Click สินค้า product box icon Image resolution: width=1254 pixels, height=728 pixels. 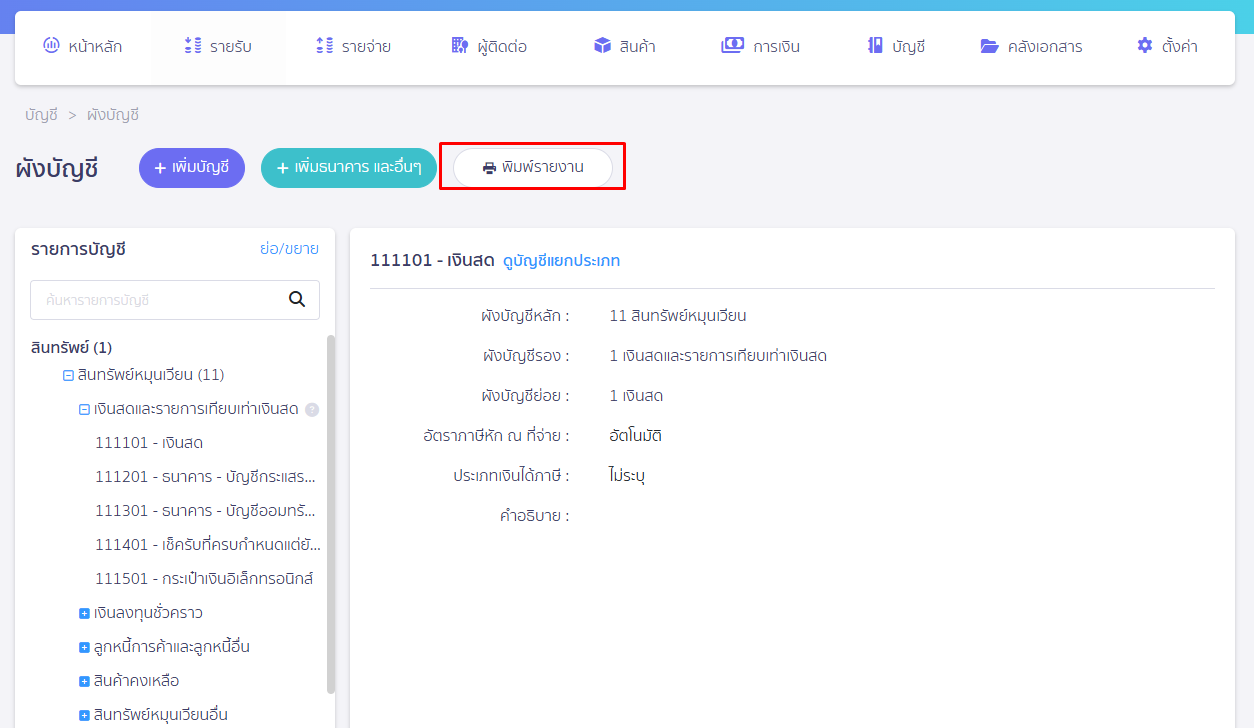(x=602, y=46)
